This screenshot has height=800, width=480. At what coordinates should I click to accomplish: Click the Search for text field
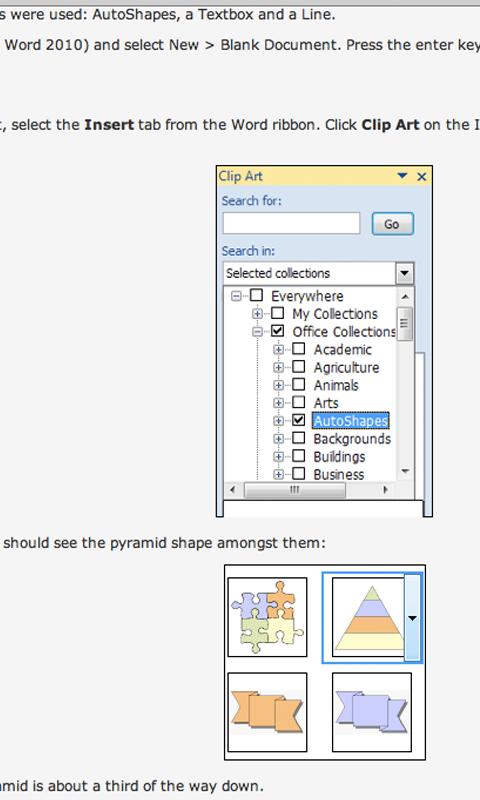pyautogui.click(x=291, y=224)
